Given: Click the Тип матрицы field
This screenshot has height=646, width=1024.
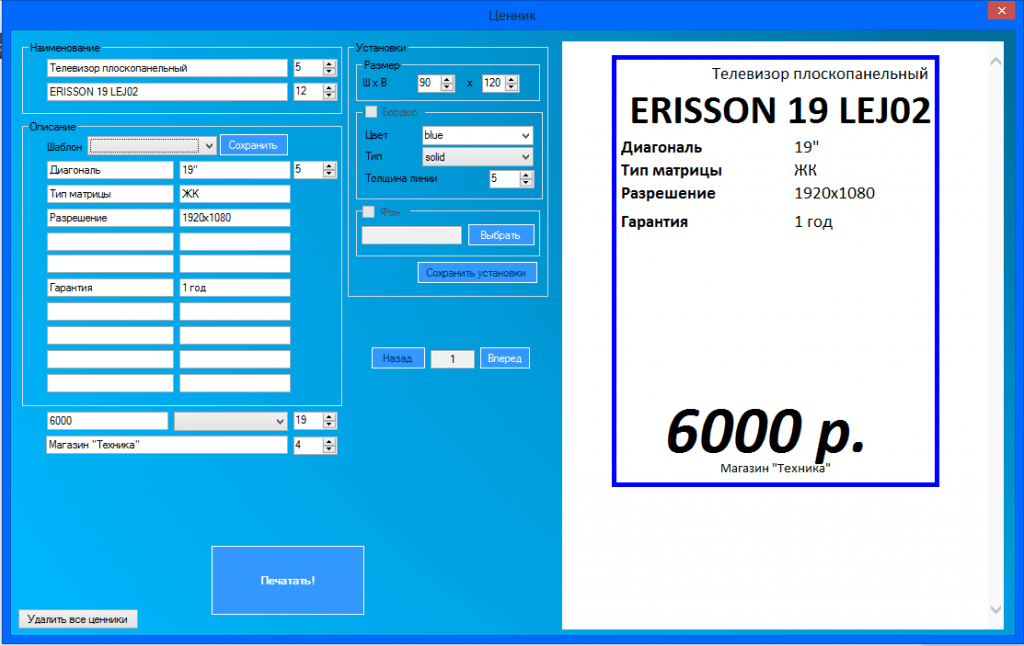Looking at the screenshot, I should 110,194.
